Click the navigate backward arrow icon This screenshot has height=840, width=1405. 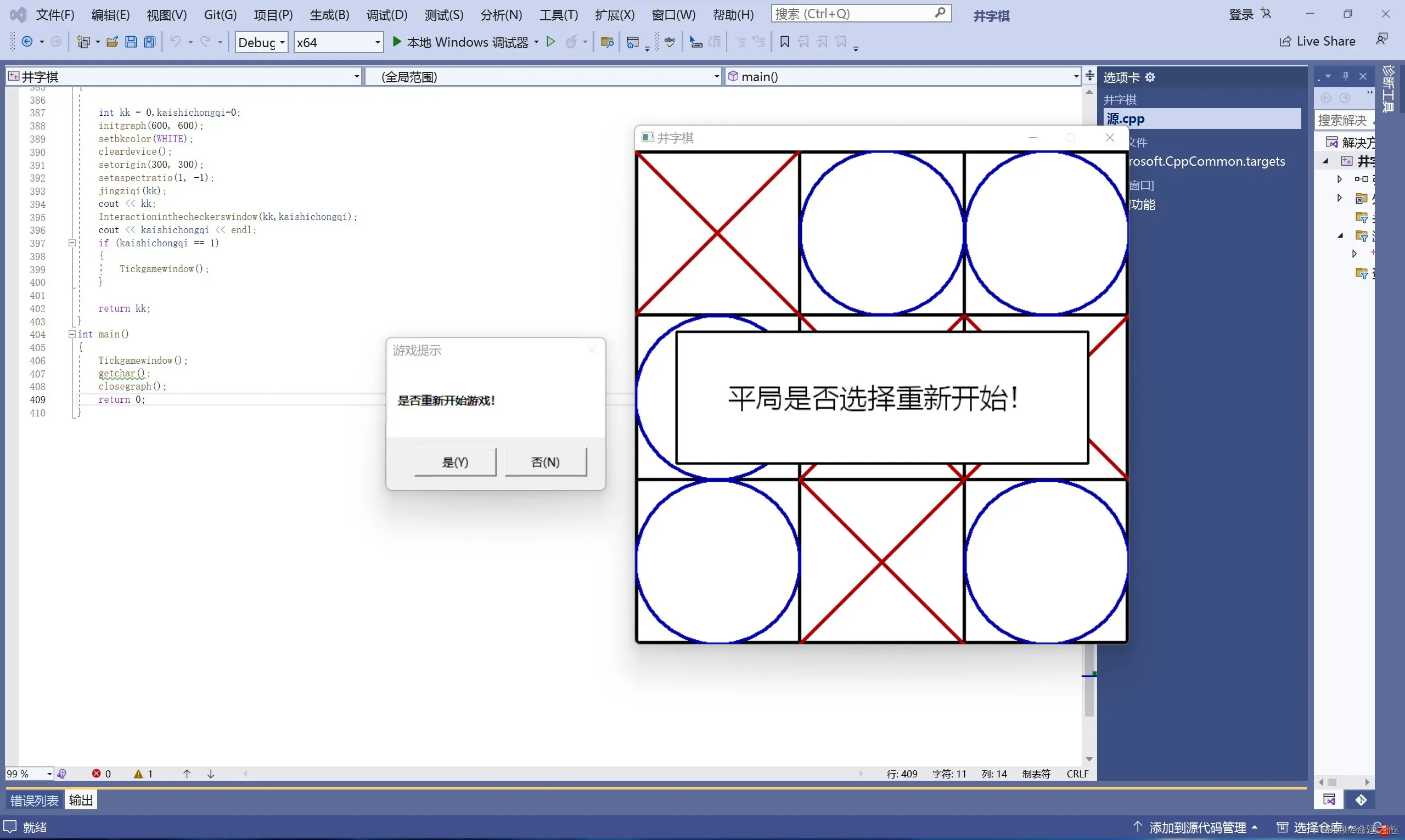coord(26,42)
